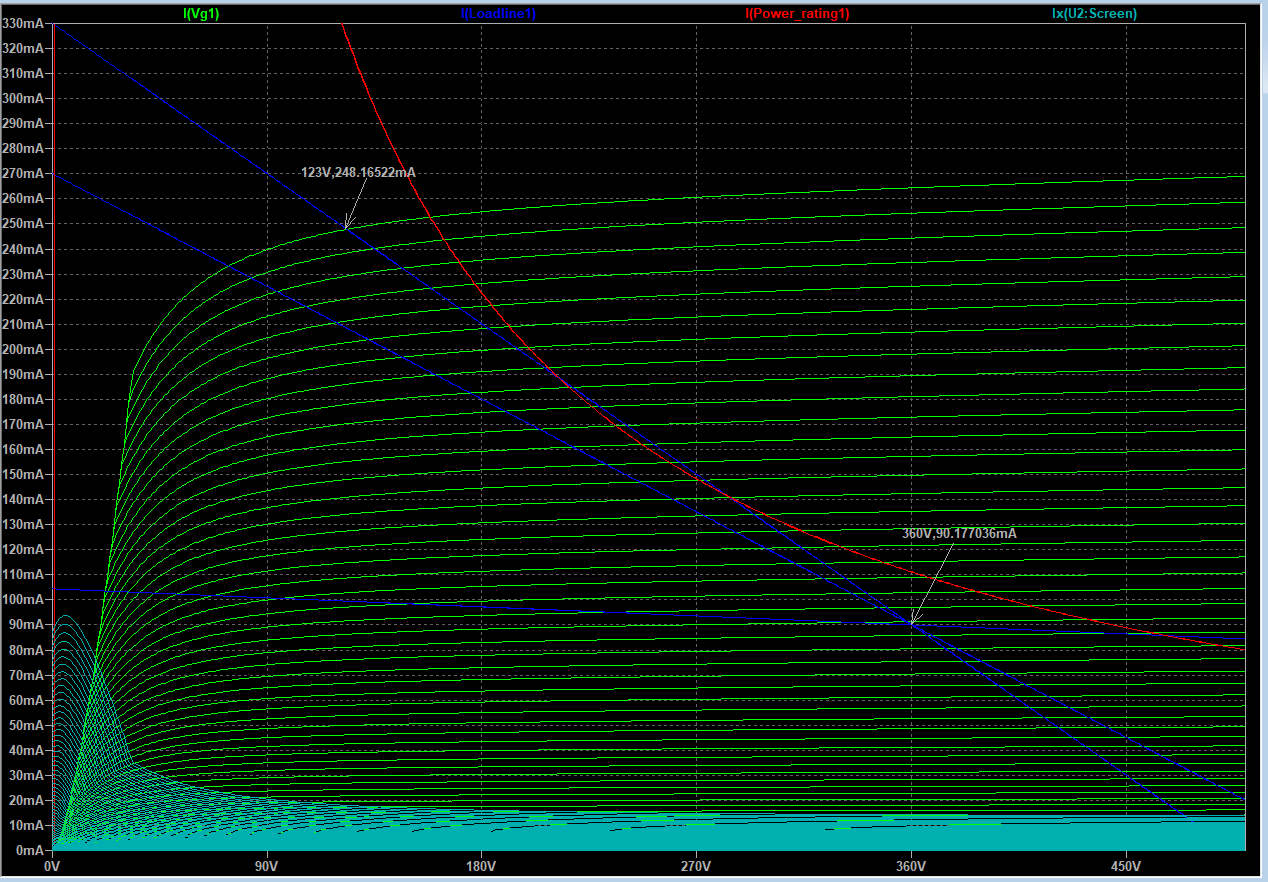Click the 90V horizontal axis label

click(267, 866)
